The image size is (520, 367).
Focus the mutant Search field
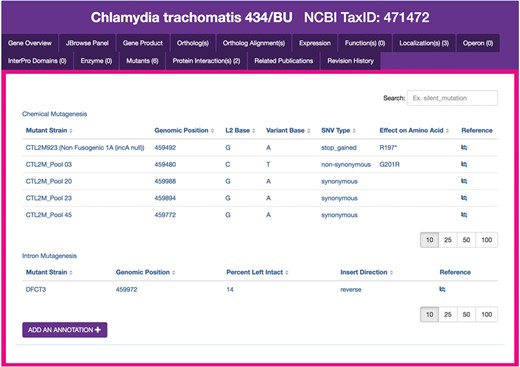[452, 98]
